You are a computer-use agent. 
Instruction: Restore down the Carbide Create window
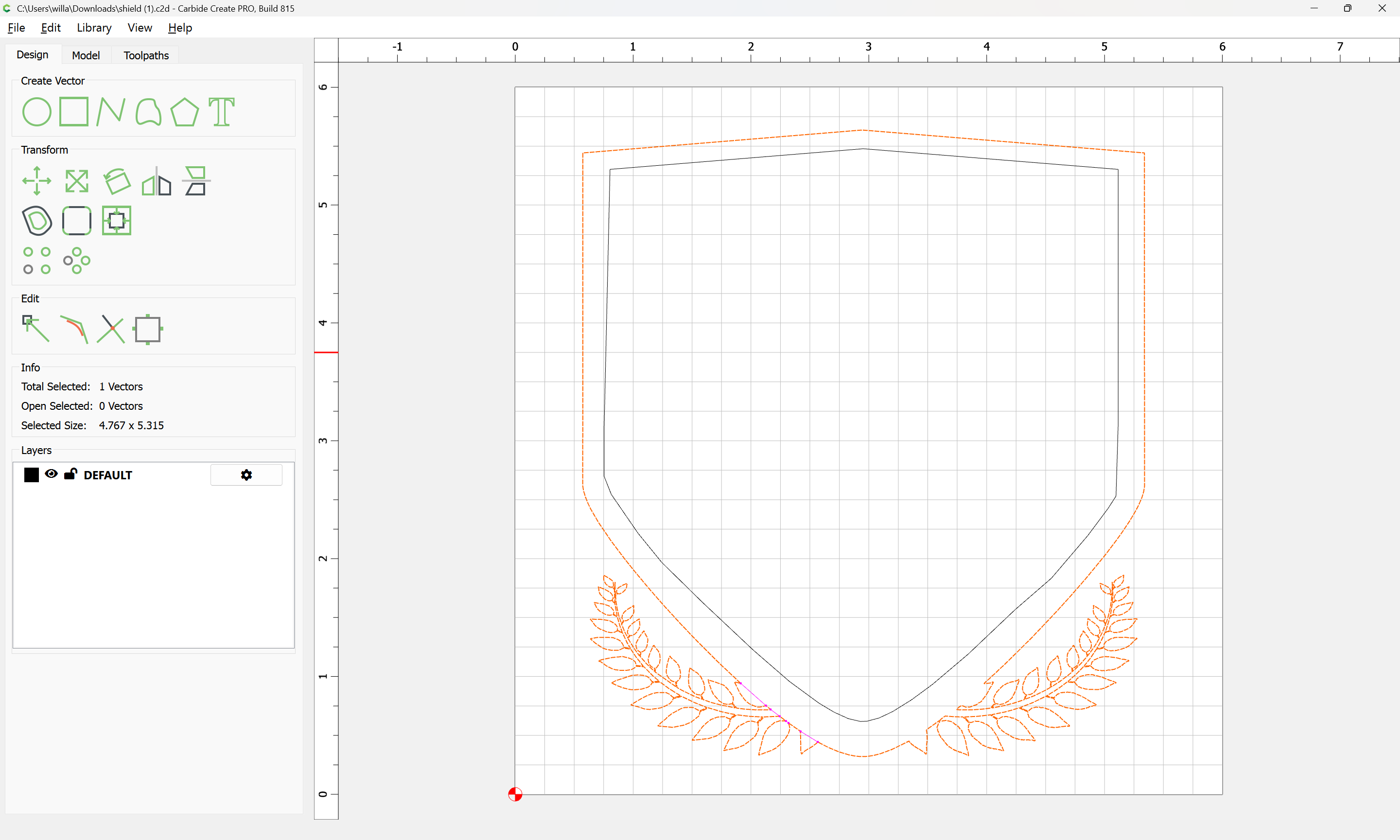[x=1348, y=8]
